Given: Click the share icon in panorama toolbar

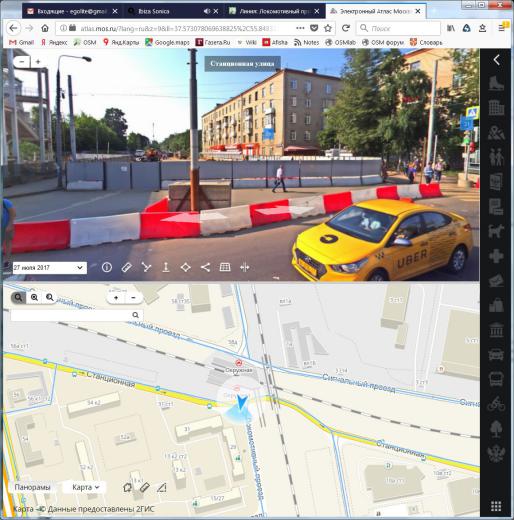Looking at the screenshot, I should coord(205,267).
